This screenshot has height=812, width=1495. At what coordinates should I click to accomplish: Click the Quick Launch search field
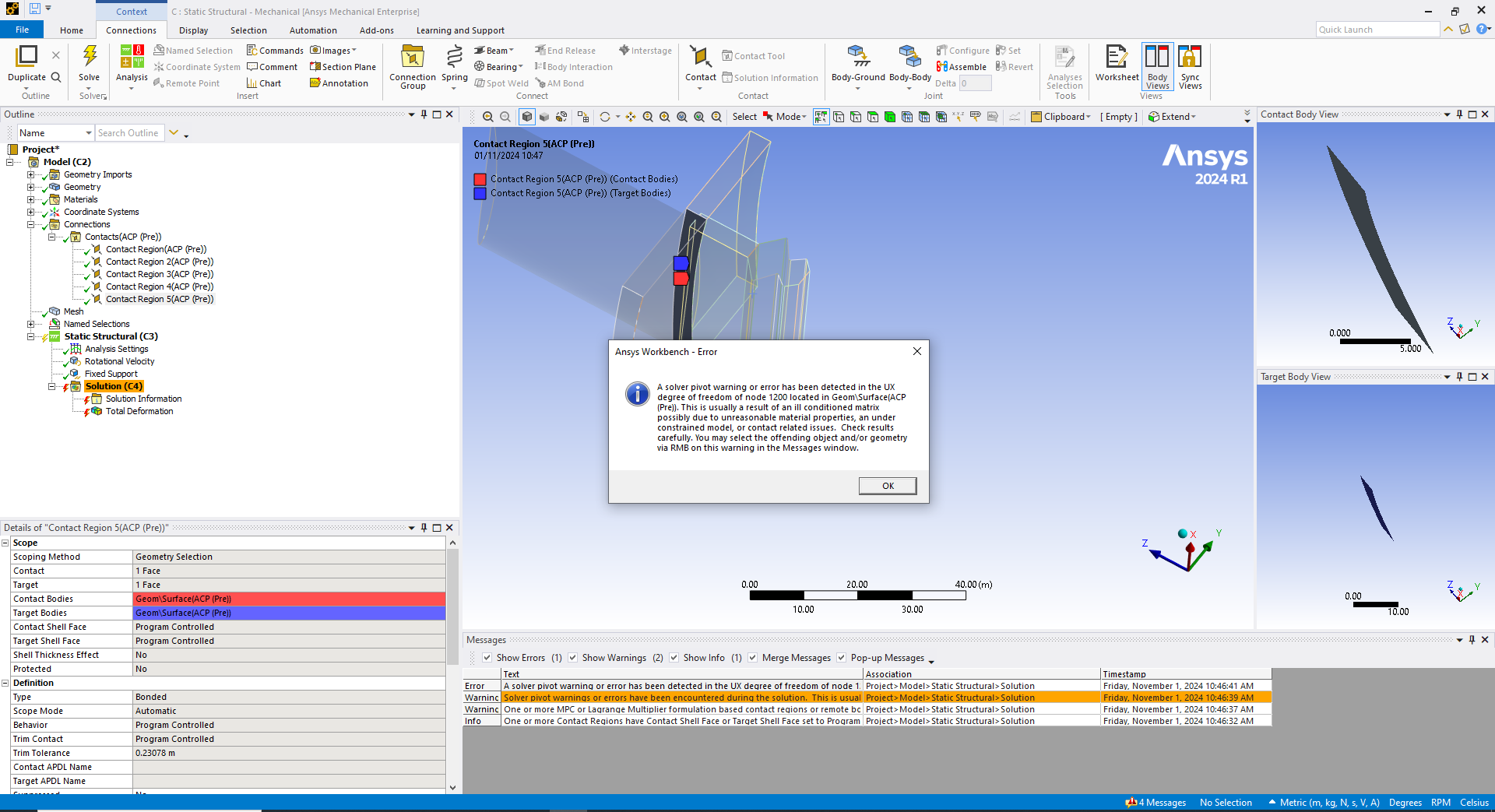pyautogui.click(x=1377, y=30)
